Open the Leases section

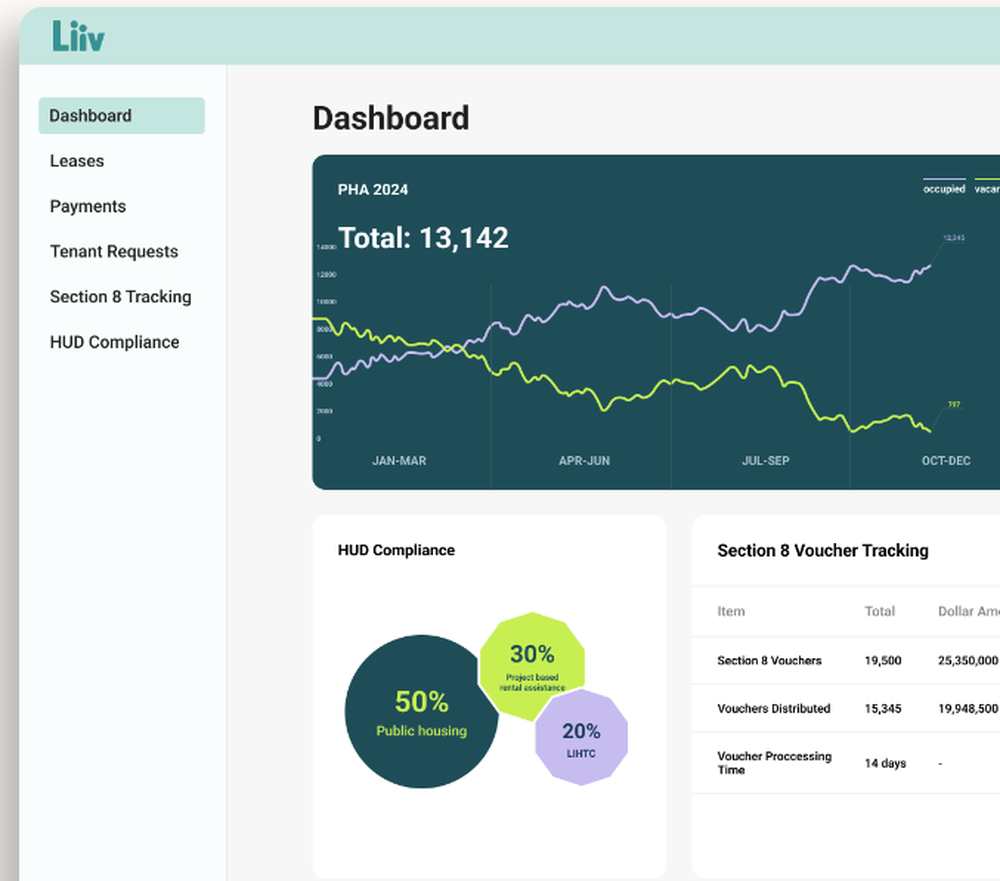coord(77,161)
